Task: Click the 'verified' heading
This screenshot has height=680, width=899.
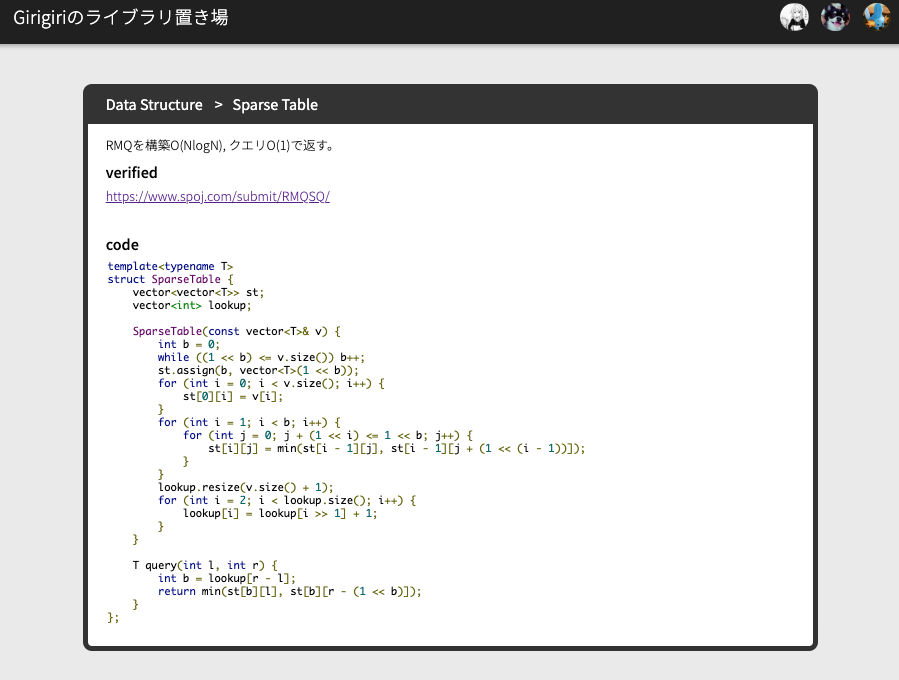Action: 131,173
